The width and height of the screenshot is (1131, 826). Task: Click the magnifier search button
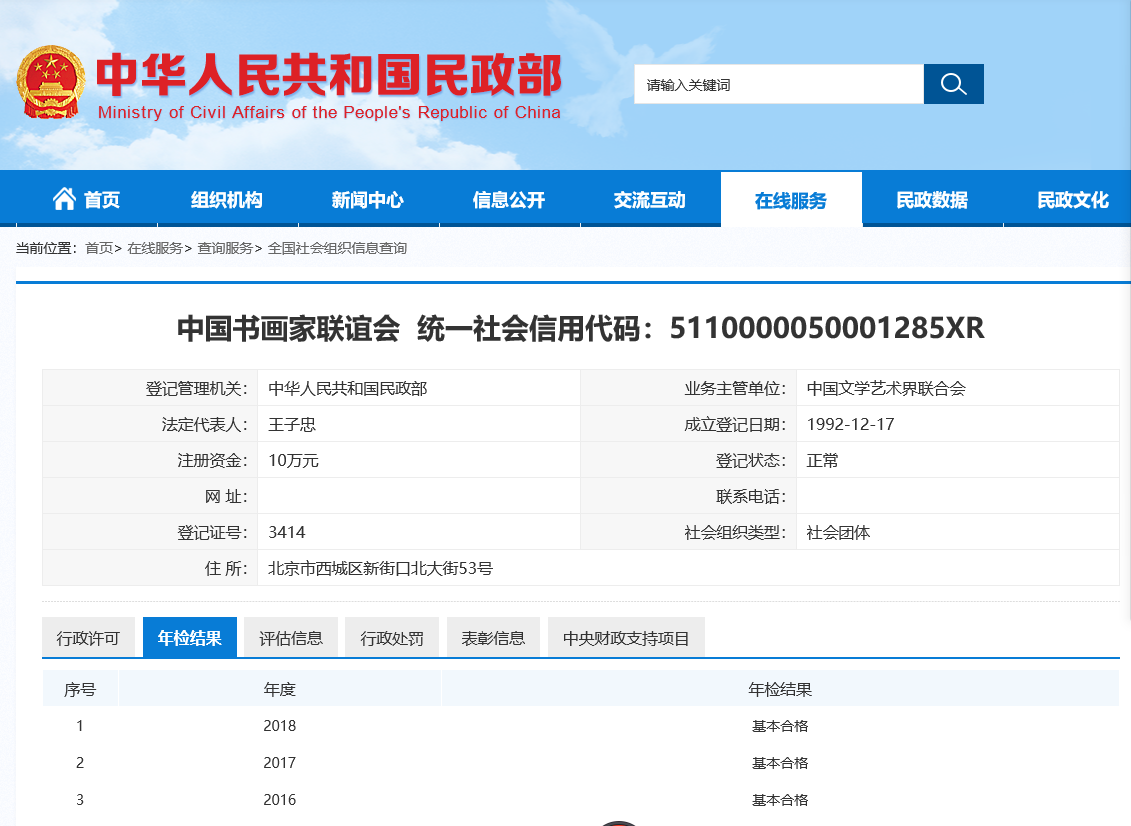(953, 84)
